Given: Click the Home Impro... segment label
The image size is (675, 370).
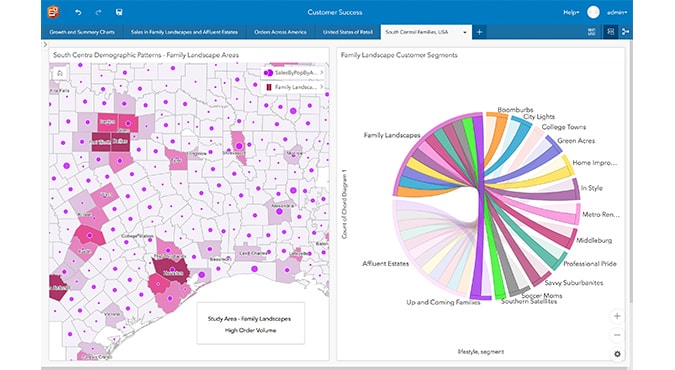Looking at the screenshot, I should click(x=594, y=163).
